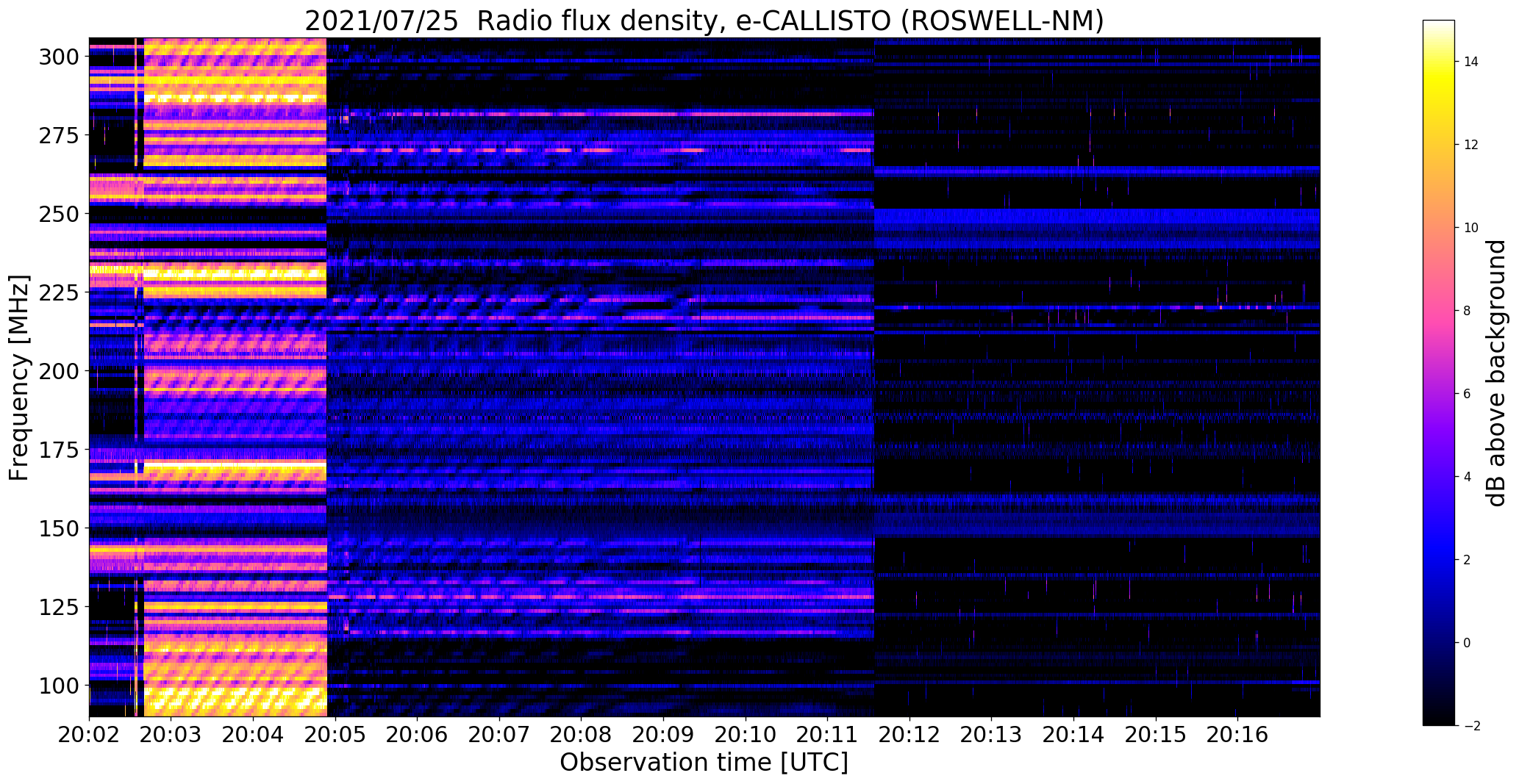This screenshot has width=1519, height=784.
Task: Click the 250 MHz frequency tick label
Action: (x=59, y=214)
